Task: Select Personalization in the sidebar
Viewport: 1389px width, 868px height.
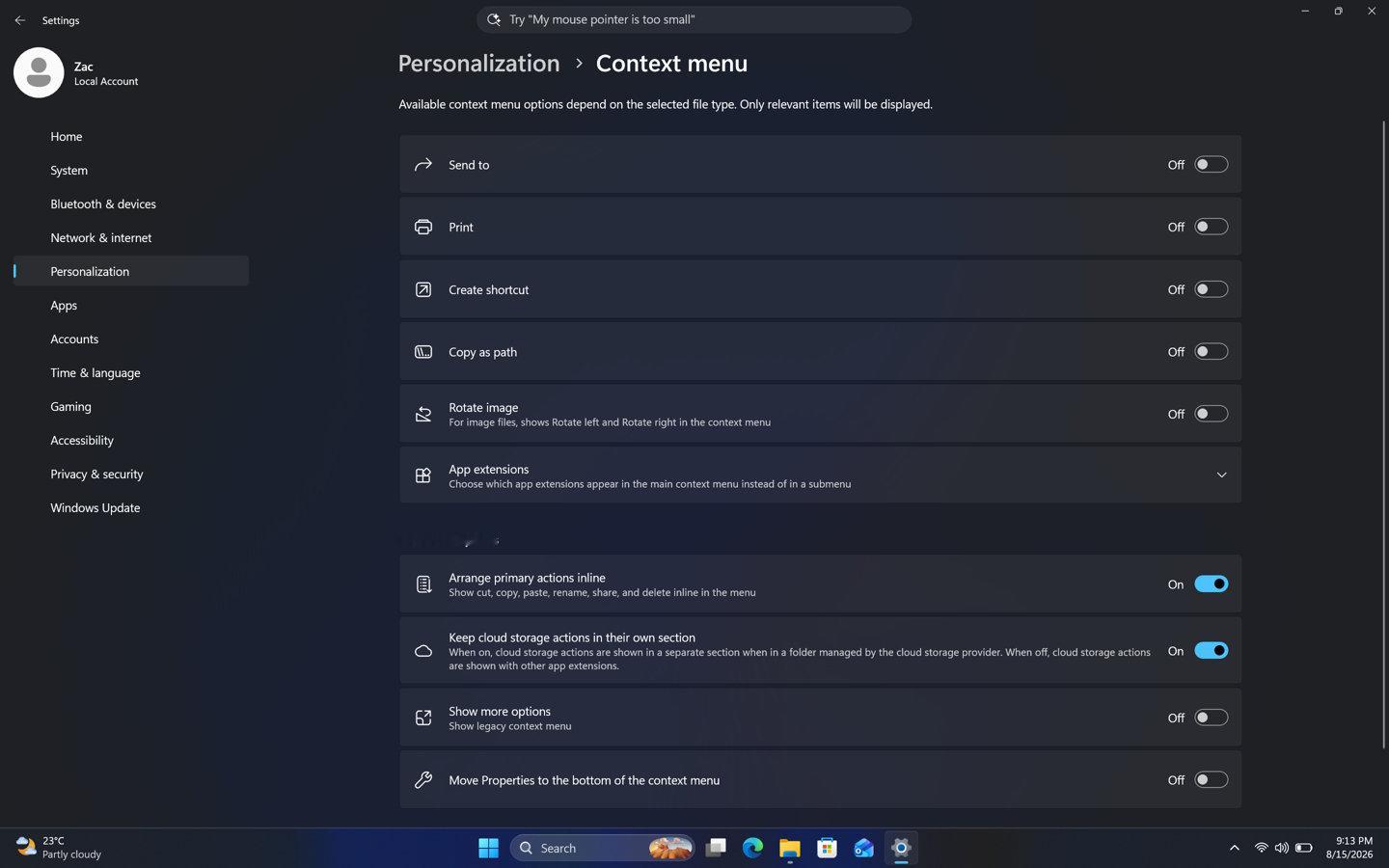Action: [x=131, y=271]
